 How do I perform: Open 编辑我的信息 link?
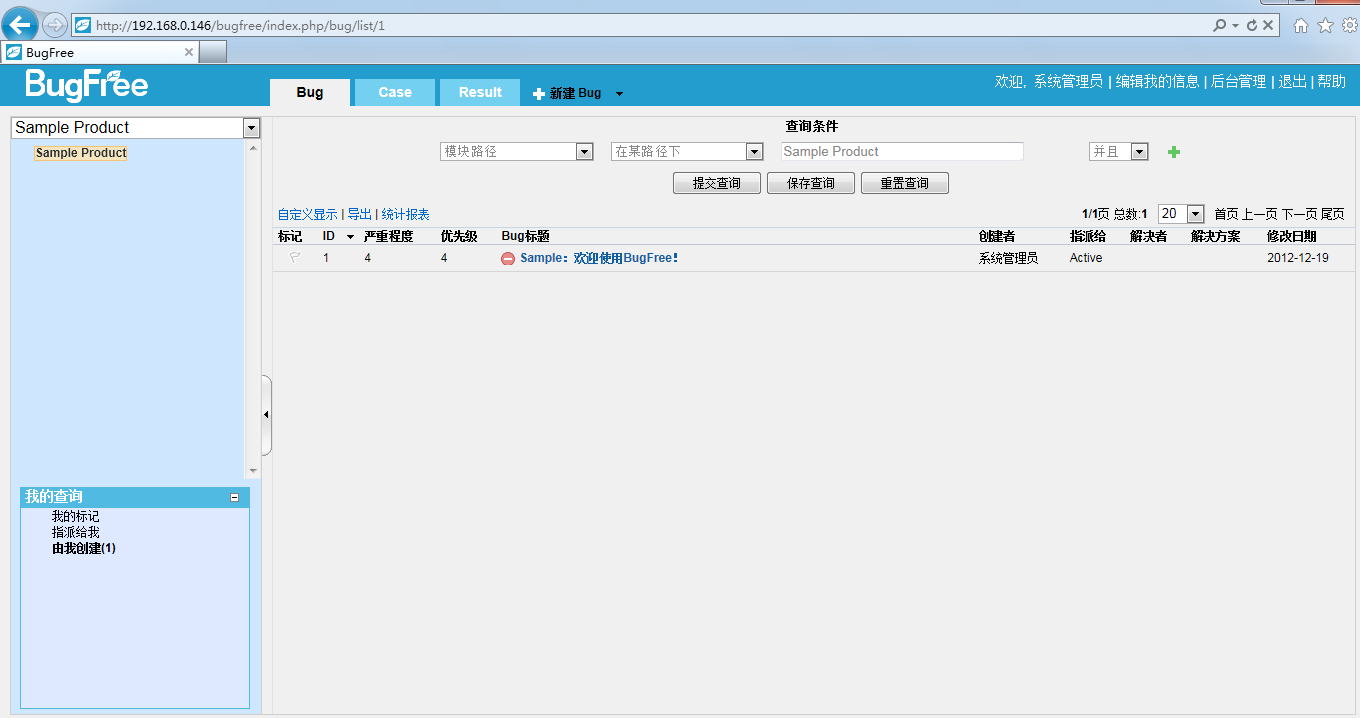coord(1157,82)
